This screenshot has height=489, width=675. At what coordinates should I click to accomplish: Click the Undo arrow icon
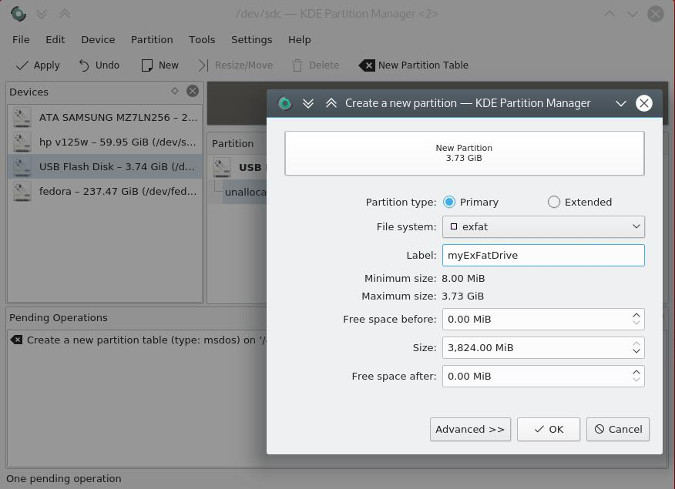coord(84,65)
